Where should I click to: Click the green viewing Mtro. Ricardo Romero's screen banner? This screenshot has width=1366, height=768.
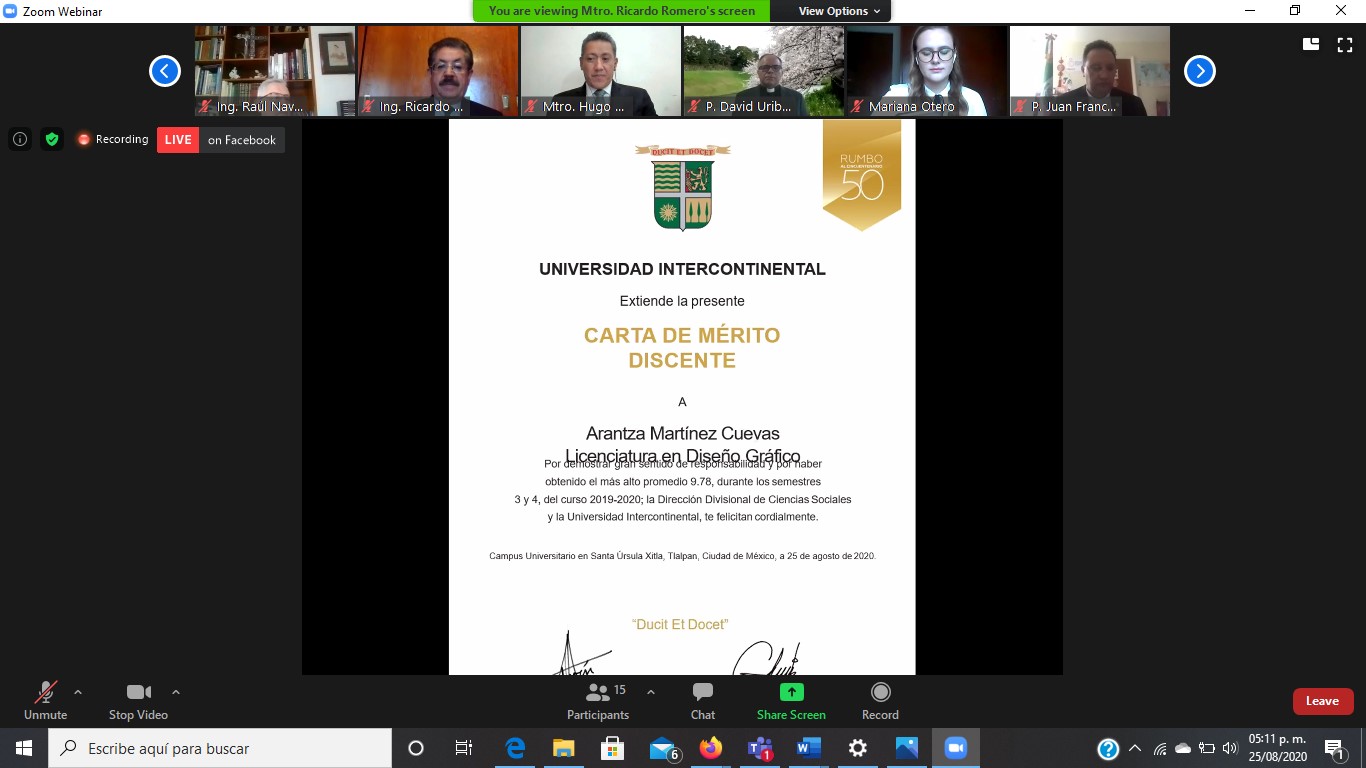click(622, 11)
